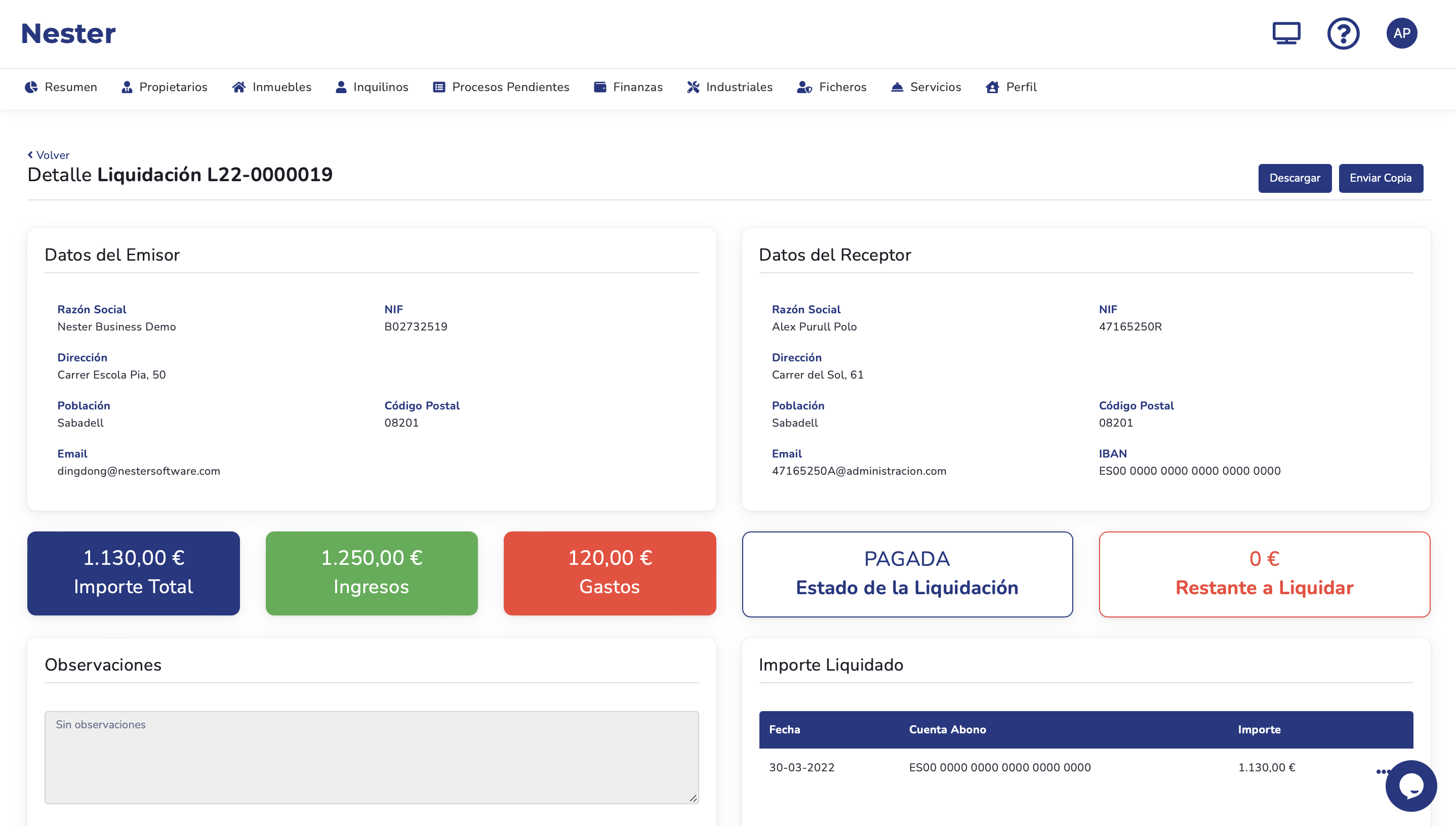Select the Servicios icon in the navigation
The height and width of the screenshot is (826, 1456).
[897, 87]
